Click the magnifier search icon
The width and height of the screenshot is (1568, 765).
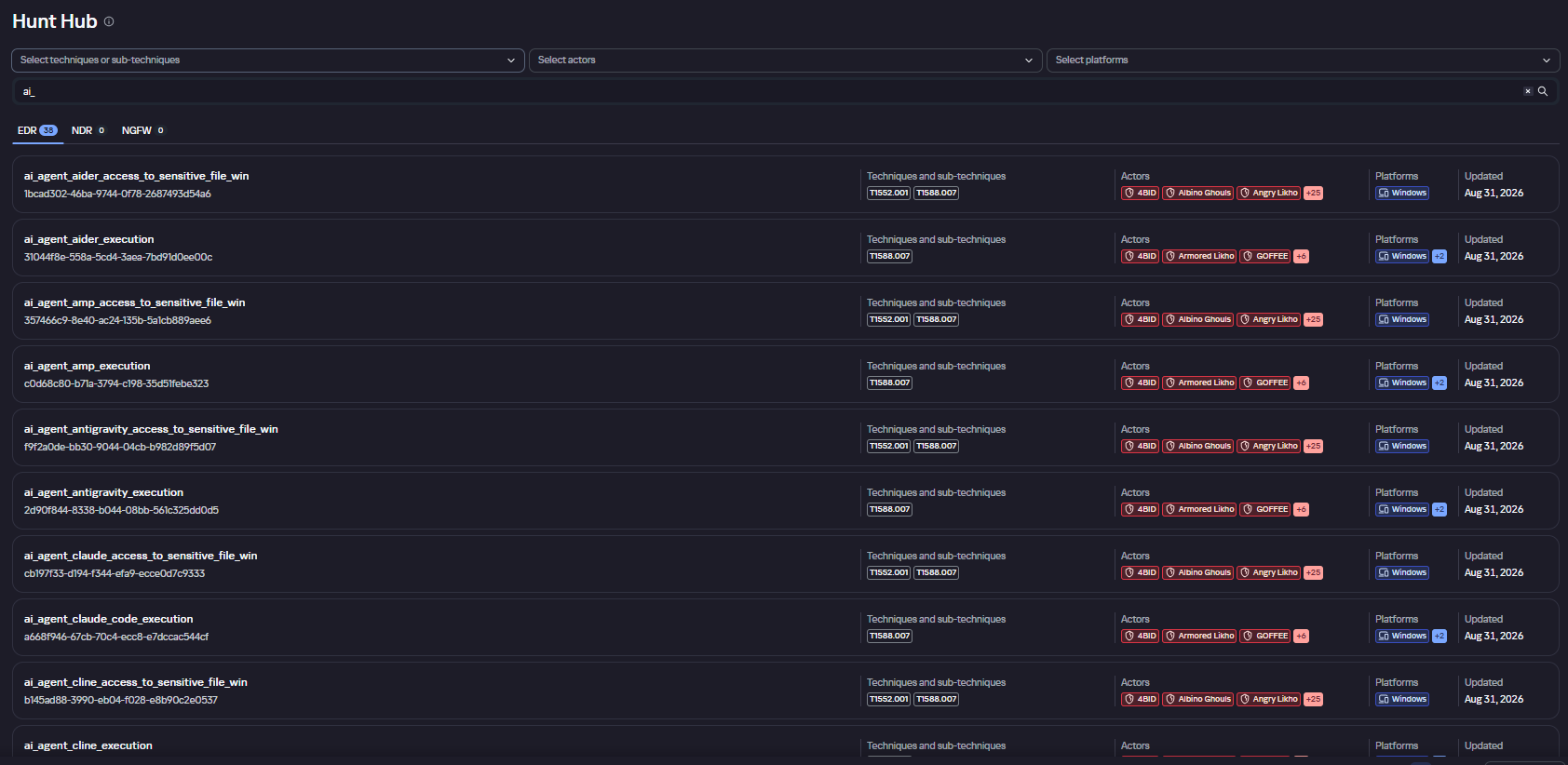[1543, 91]
